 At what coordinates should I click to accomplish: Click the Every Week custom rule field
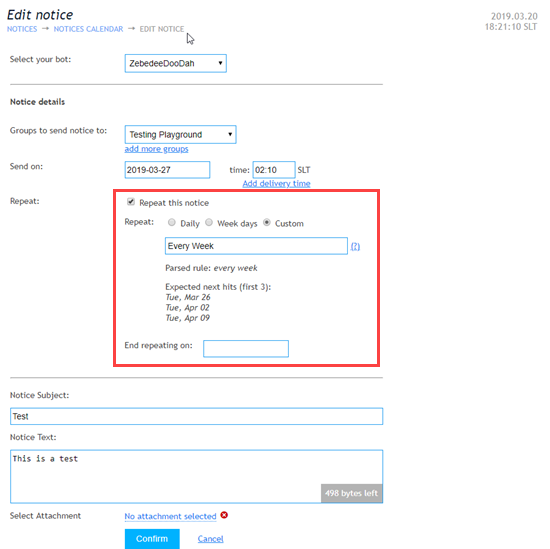(256, 246)
